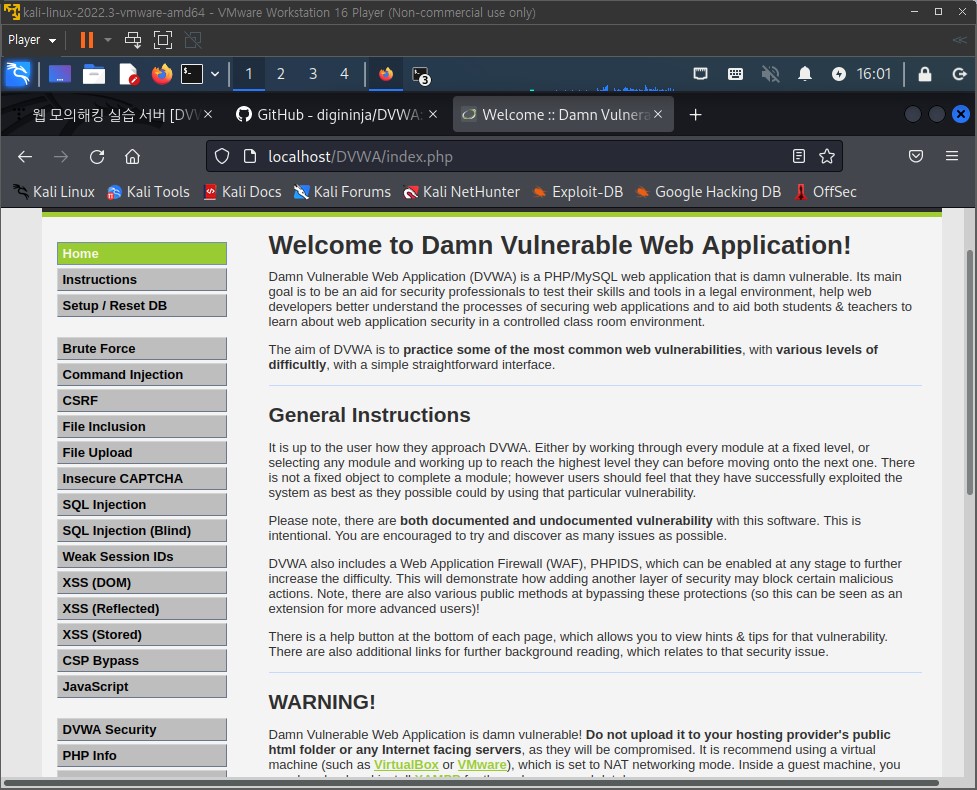Open the Kali Tools bookmark
Viewport: 977px width, 790px height.
148,192
